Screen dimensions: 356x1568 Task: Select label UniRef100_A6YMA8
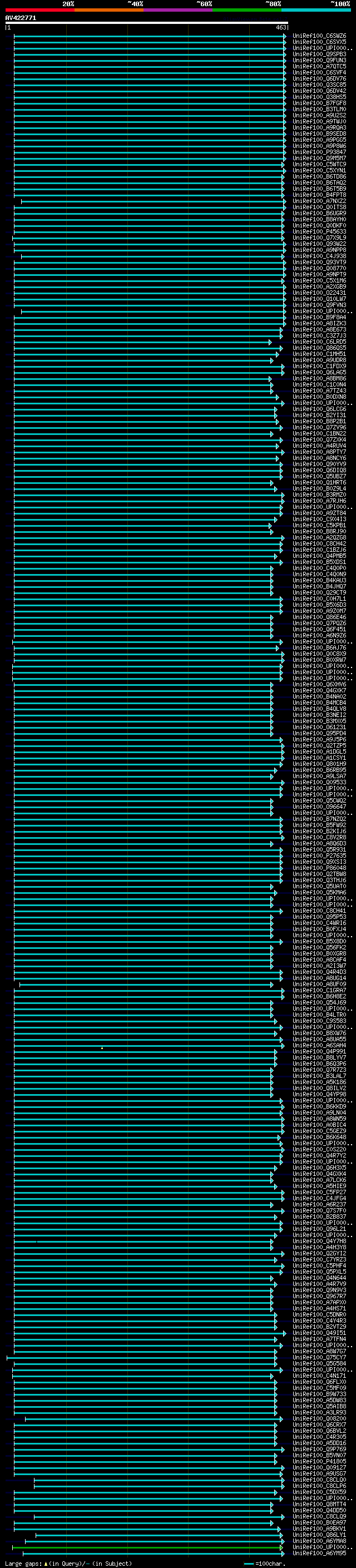tap(319, 1541)
